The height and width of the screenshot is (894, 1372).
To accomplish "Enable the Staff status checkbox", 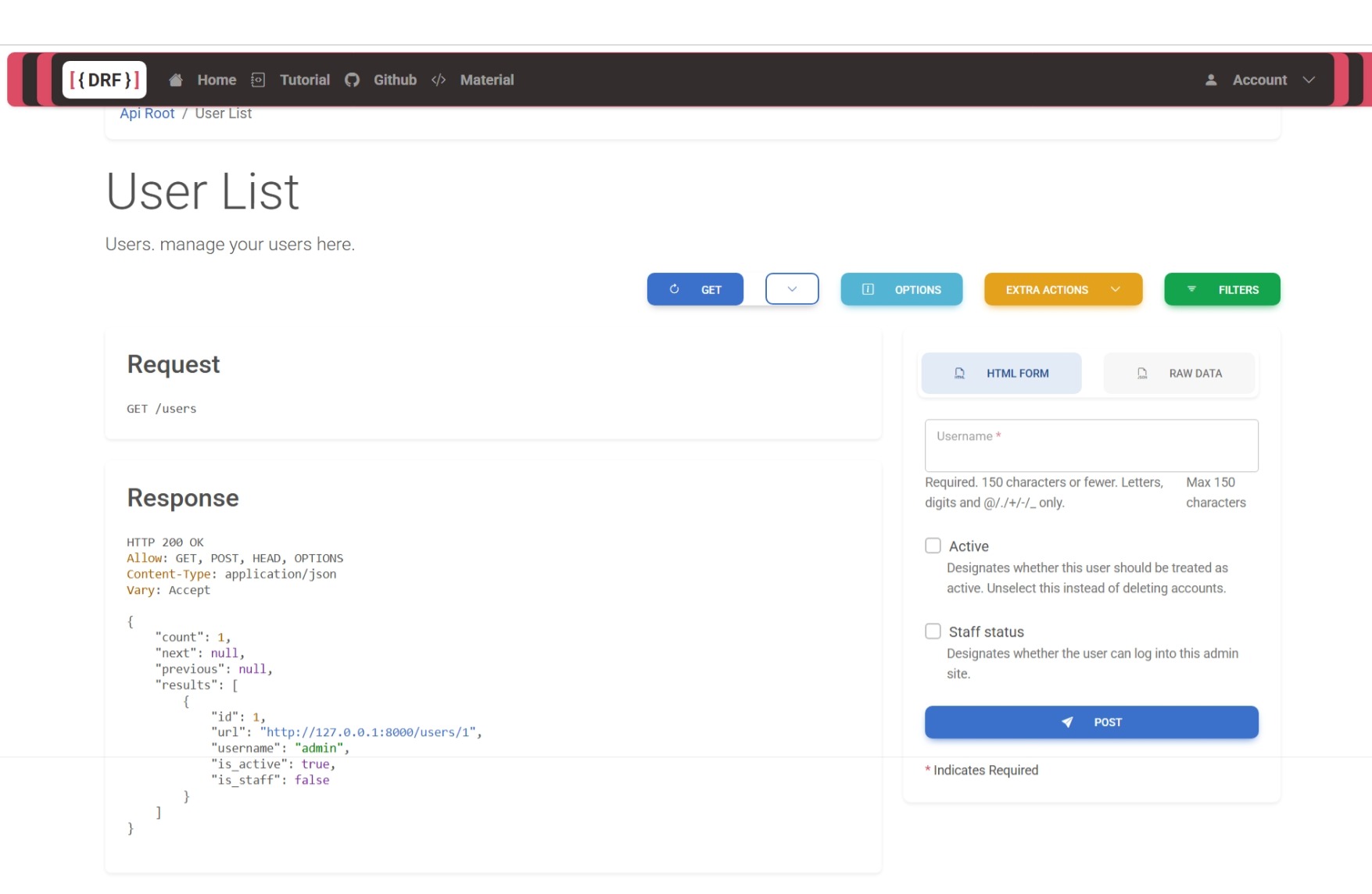I will (933, 631).
